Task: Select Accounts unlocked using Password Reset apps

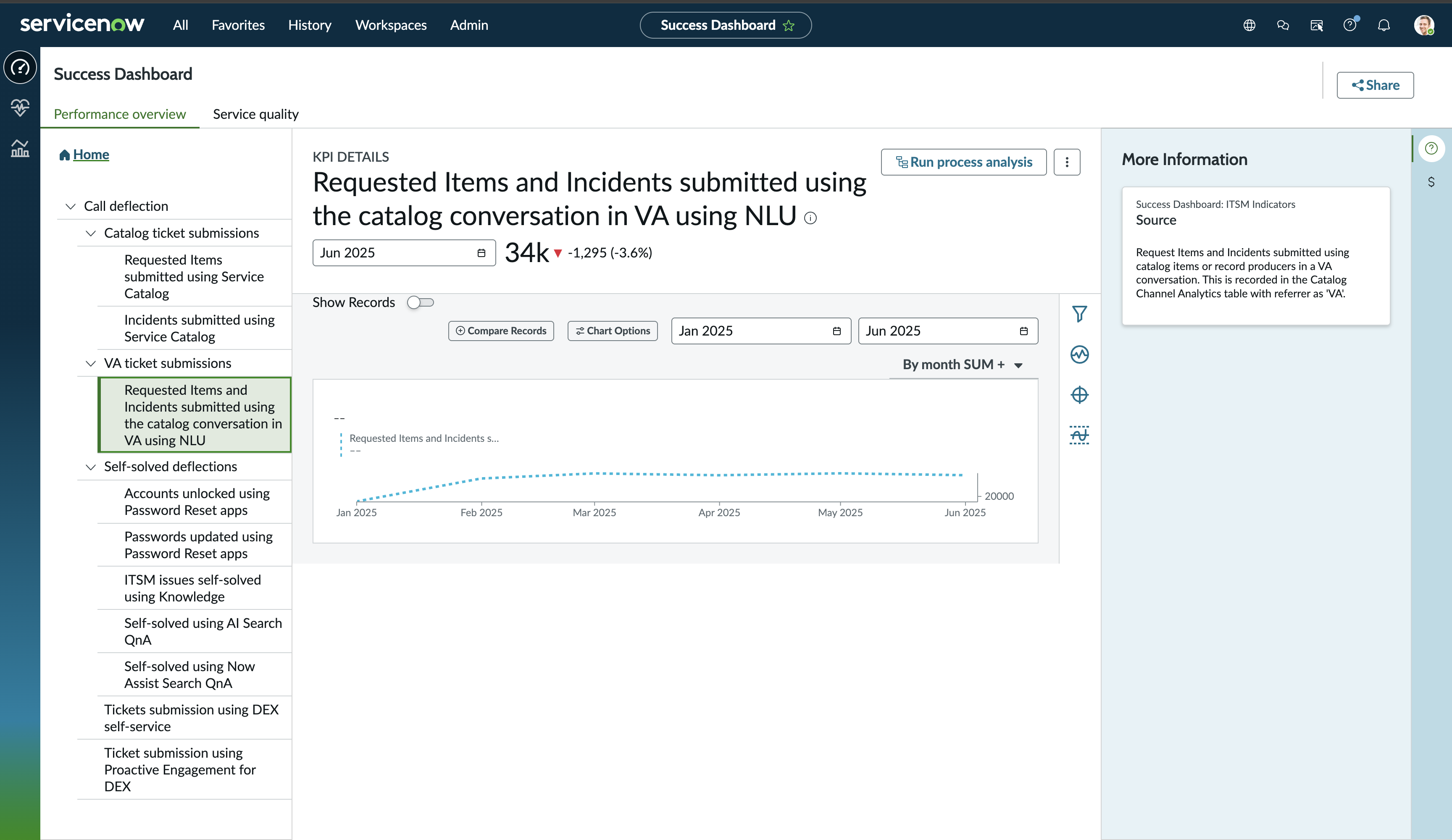Action: [x=195, y=502]
